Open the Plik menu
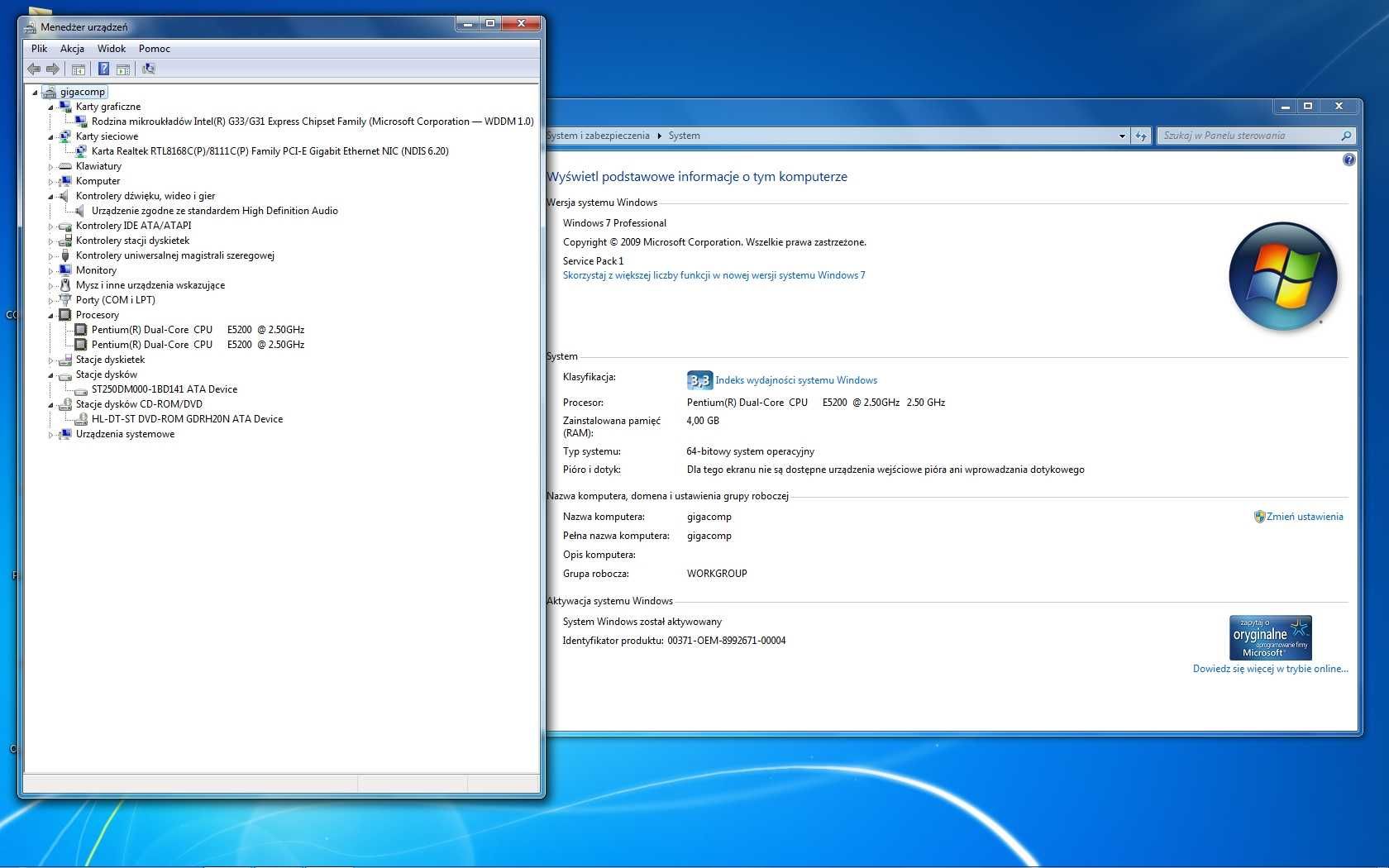Screen dimensions: 1389x868 coord(39,49)
